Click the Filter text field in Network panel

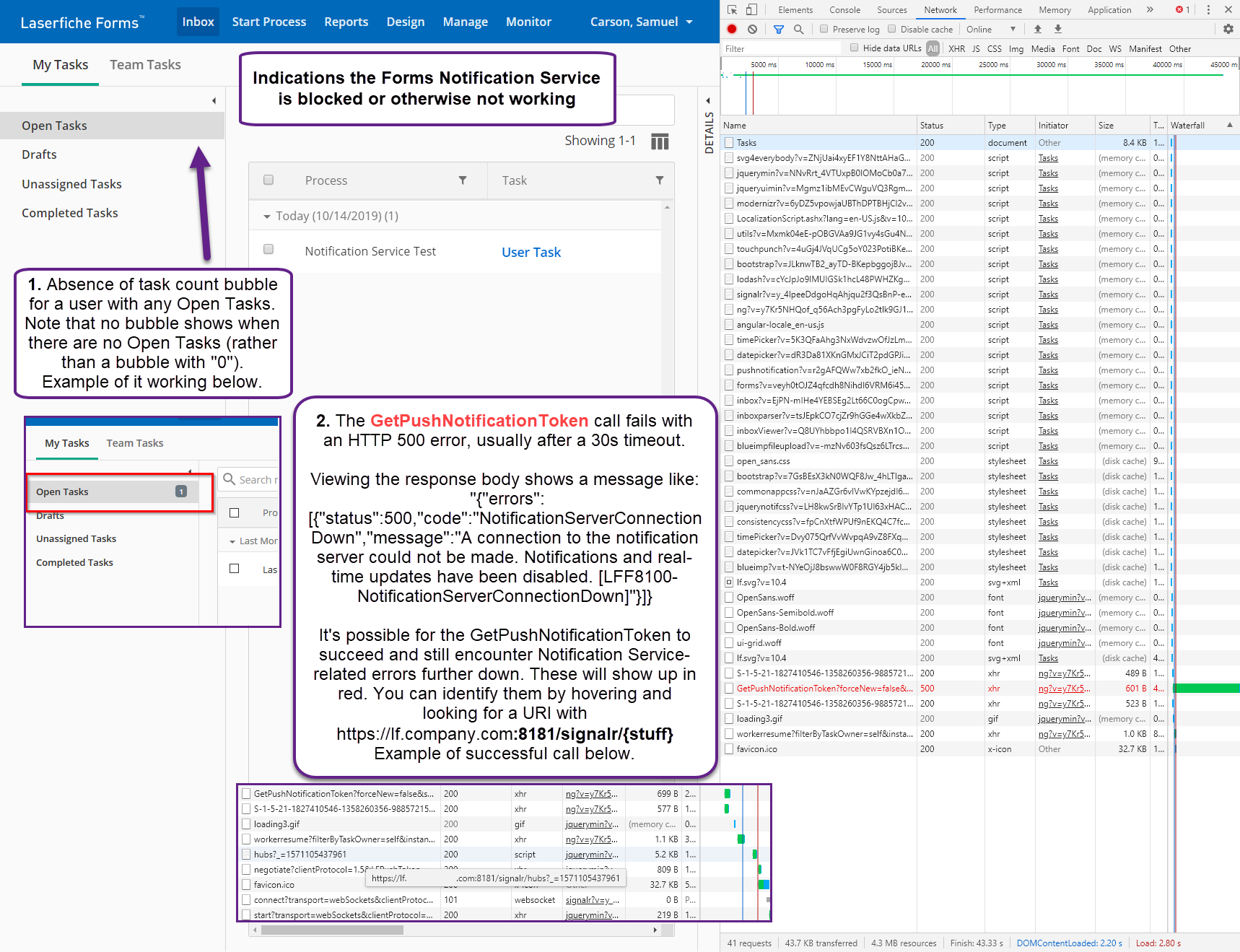(782, 49)
